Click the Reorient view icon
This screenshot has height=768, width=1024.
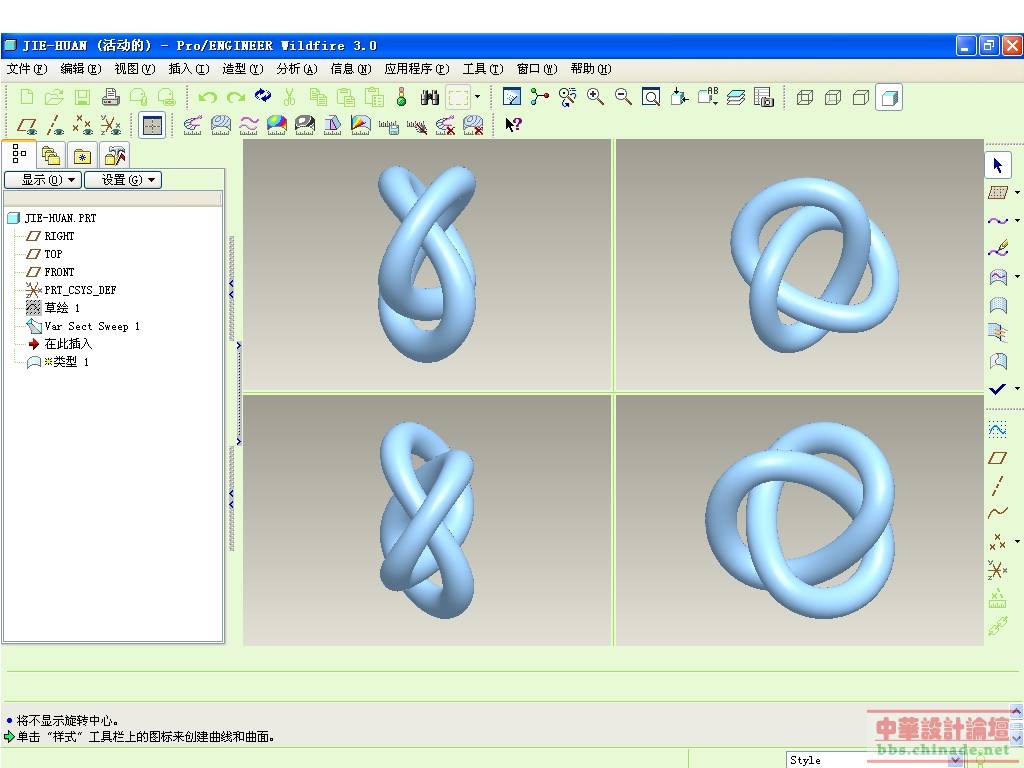point(679,97)
